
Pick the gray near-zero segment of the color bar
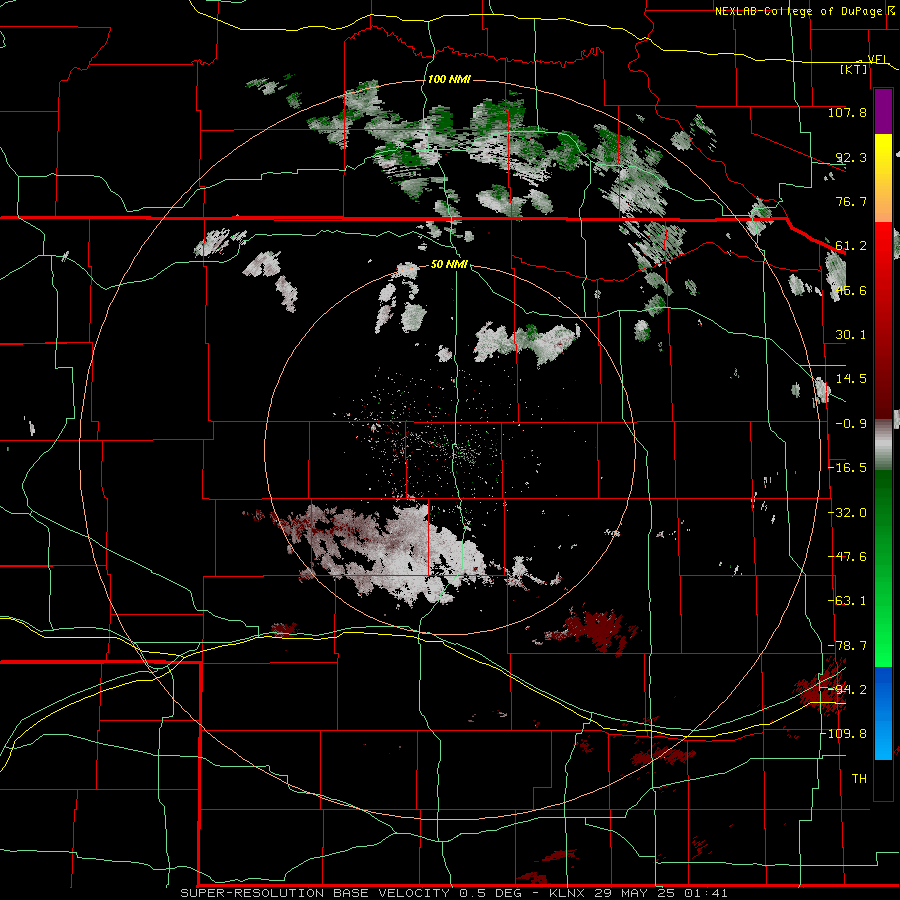(883, 444)
